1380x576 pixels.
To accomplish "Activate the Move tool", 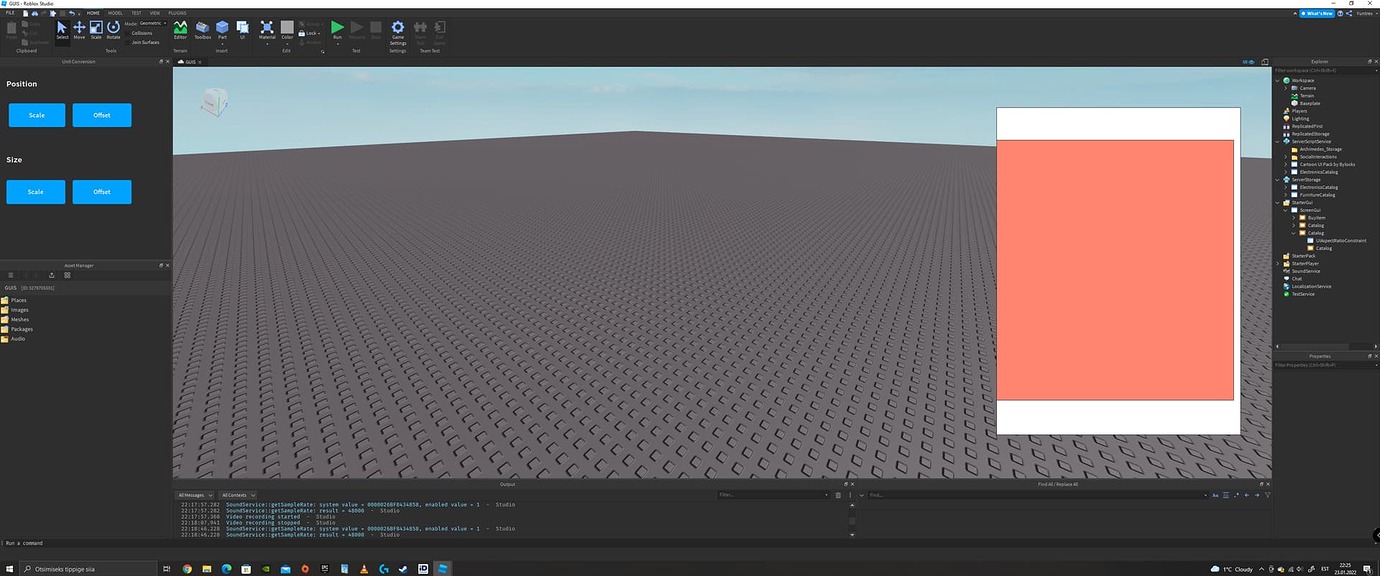I will click(79, 30).
